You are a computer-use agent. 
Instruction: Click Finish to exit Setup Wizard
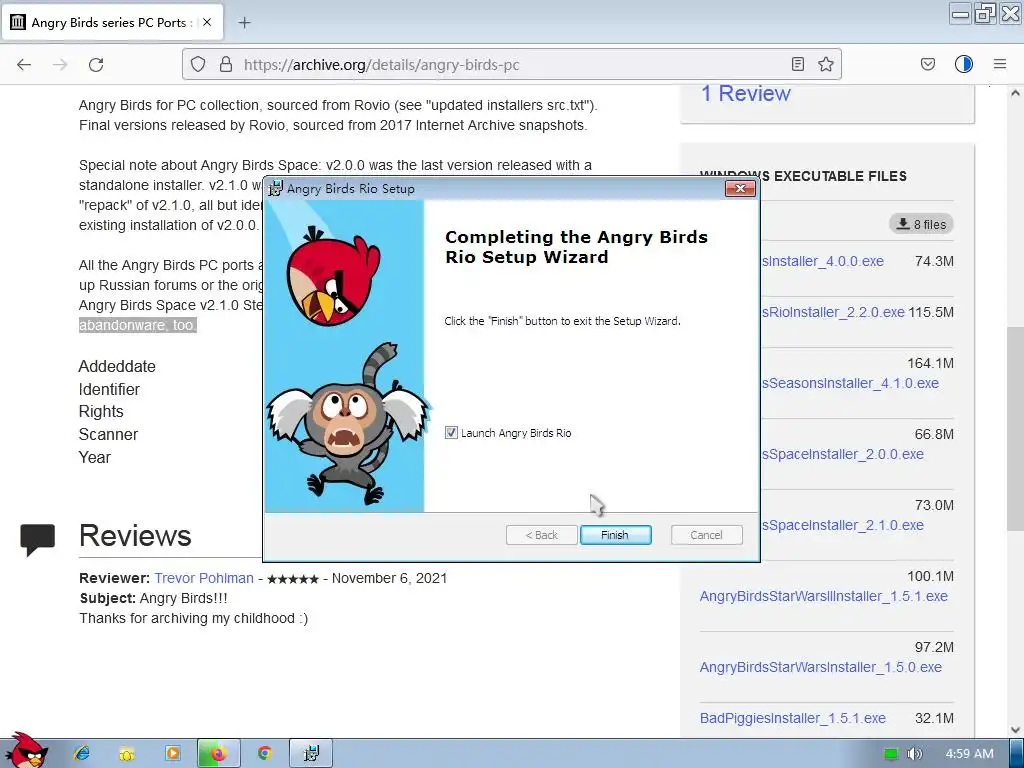click(x=615, y=535)
